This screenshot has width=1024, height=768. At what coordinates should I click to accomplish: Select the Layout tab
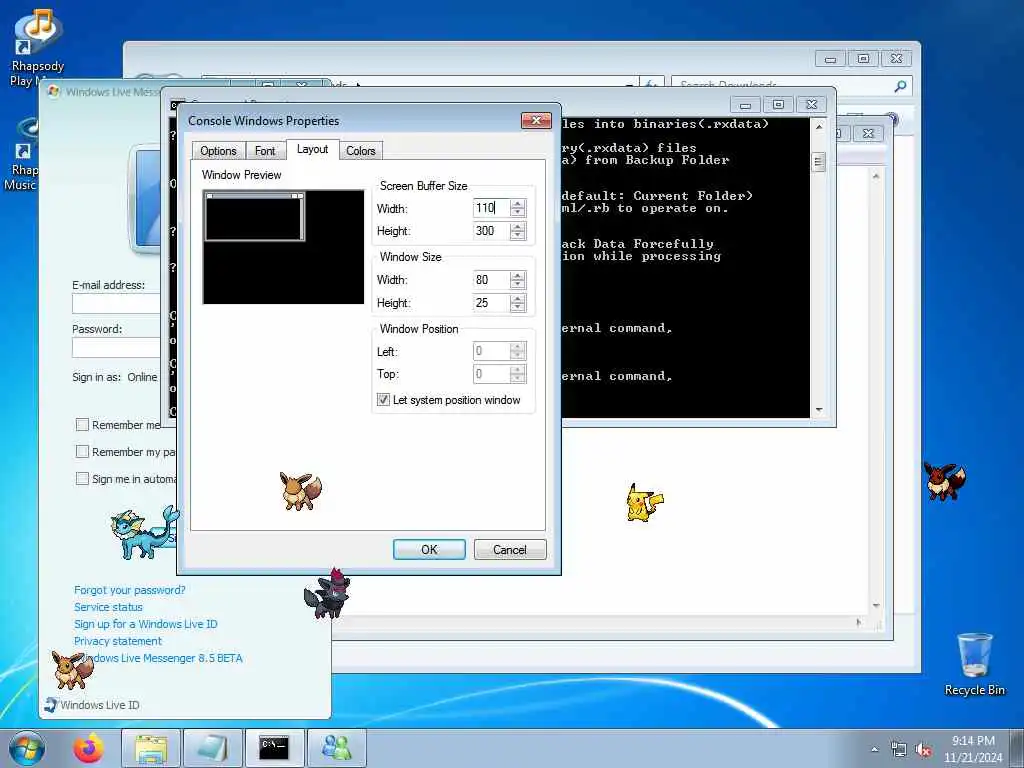tap(312, 149)
